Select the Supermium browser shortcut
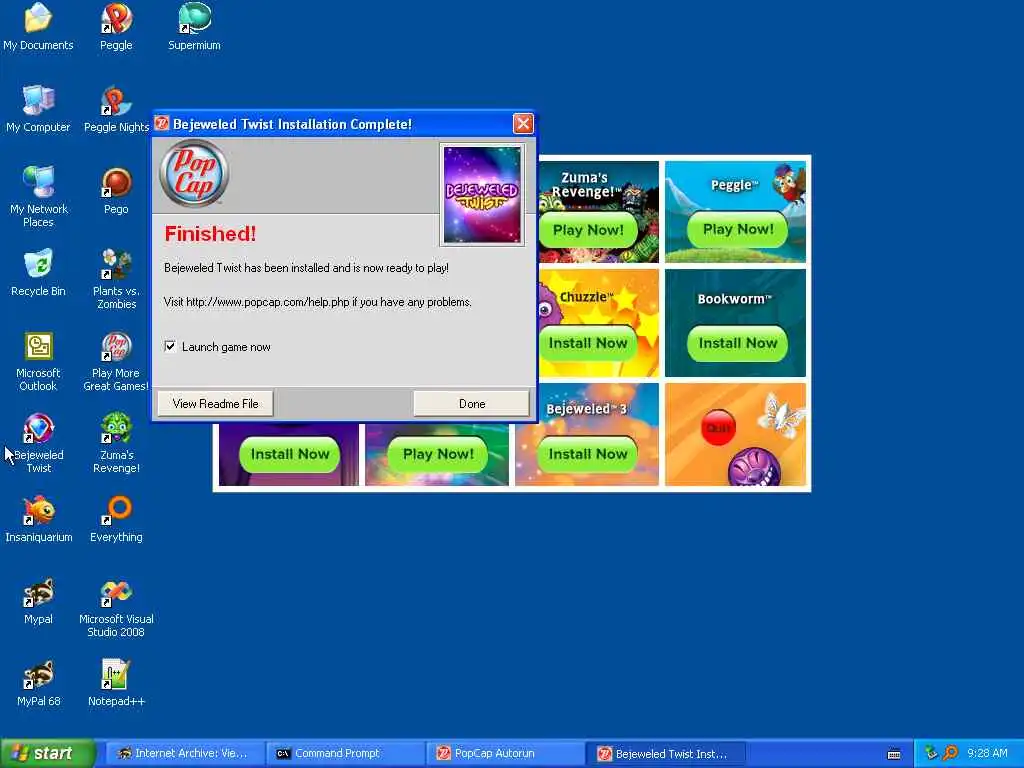This screenshot has width=1024, height=768. pyautogui.click(x=194, y=27)
